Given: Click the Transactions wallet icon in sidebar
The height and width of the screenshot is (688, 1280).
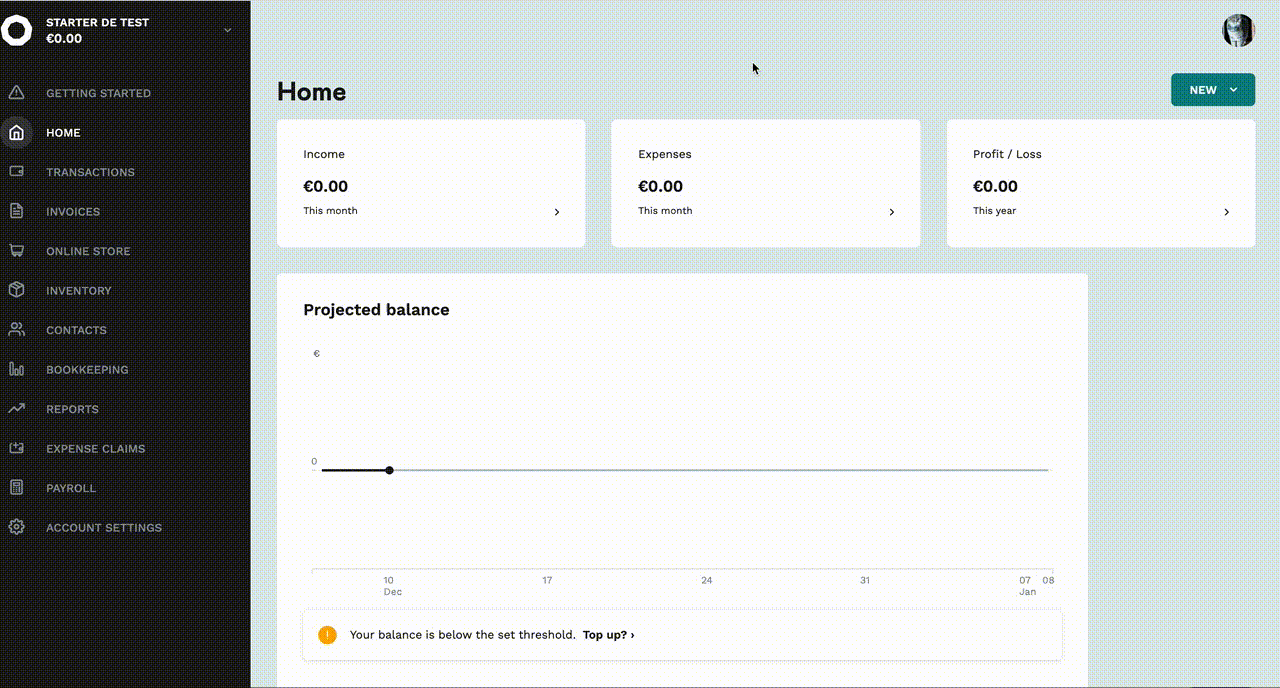Looking at the screenshot, I should 16,172.
